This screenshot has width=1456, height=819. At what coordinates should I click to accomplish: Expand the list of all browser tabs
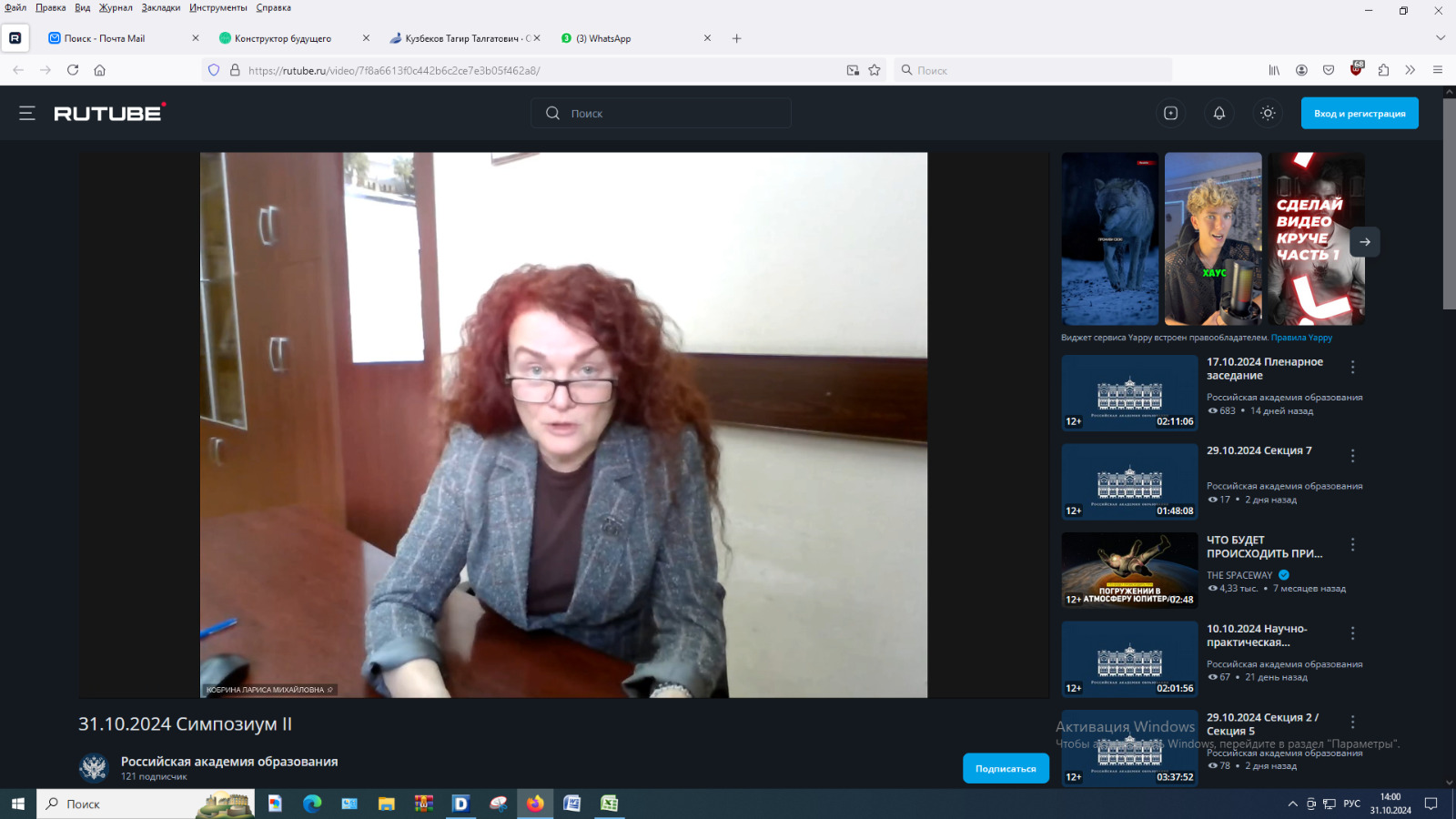point(1440,38)
